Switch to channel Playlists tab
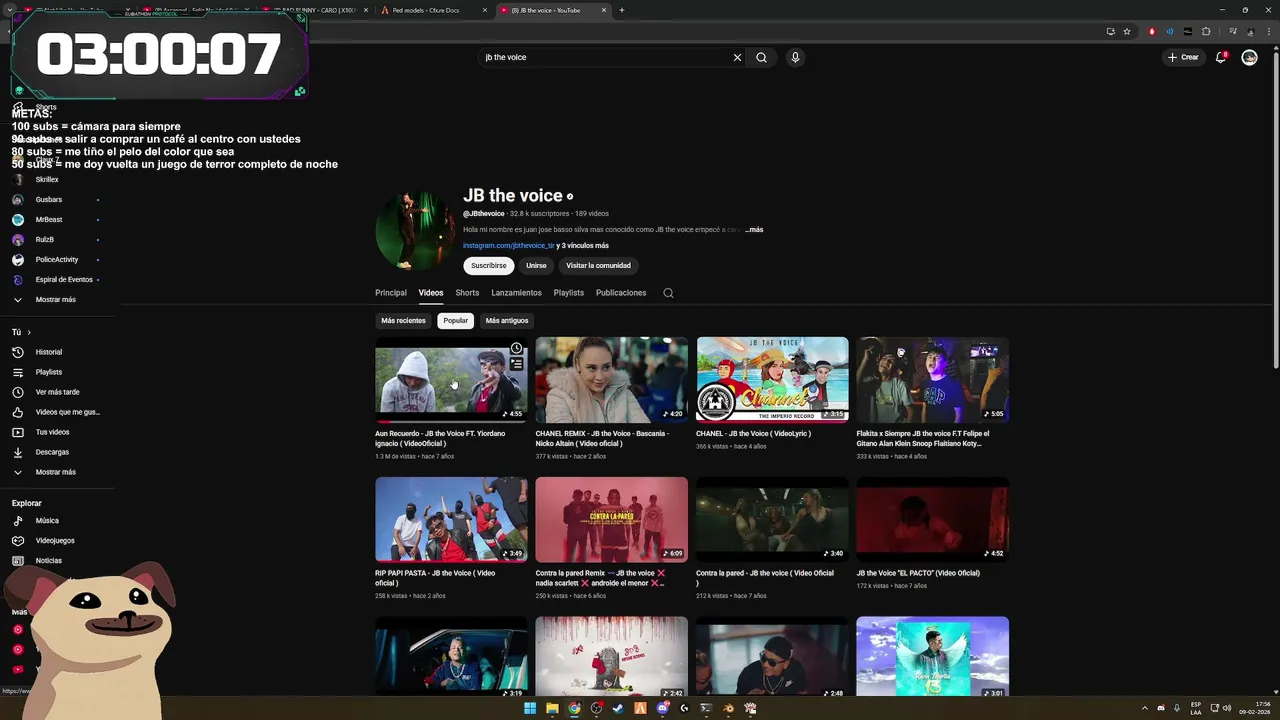This screenshot has width=1280, height=720. pos(569,293)
